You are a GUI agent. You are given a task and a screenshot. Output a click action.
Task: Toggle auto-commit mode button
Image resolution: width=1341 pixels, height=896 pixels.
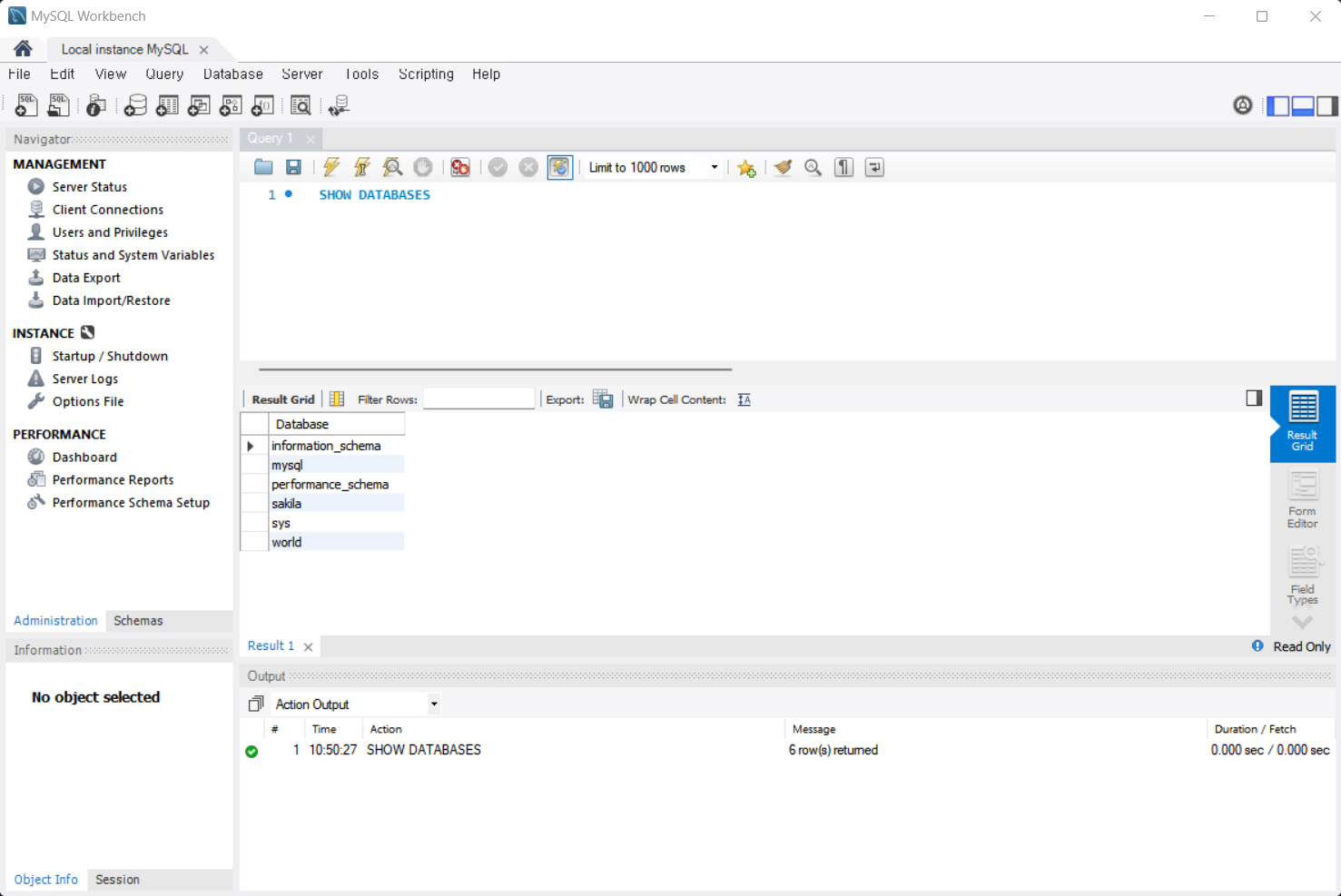(x=560, y=167)
